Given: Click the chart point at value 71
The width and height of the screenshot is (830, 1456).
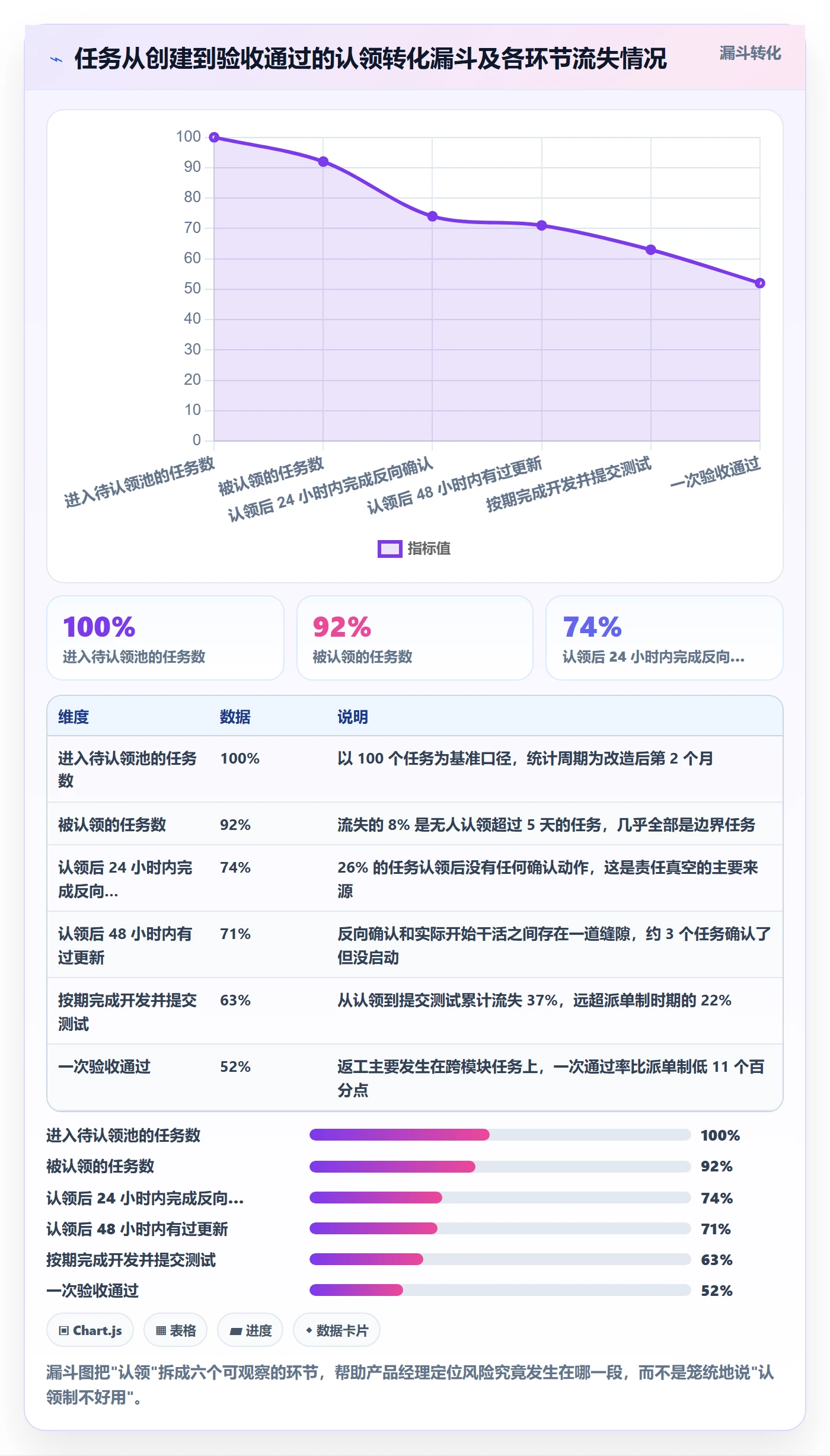Looking at the screenshot, I should (542, 225).
